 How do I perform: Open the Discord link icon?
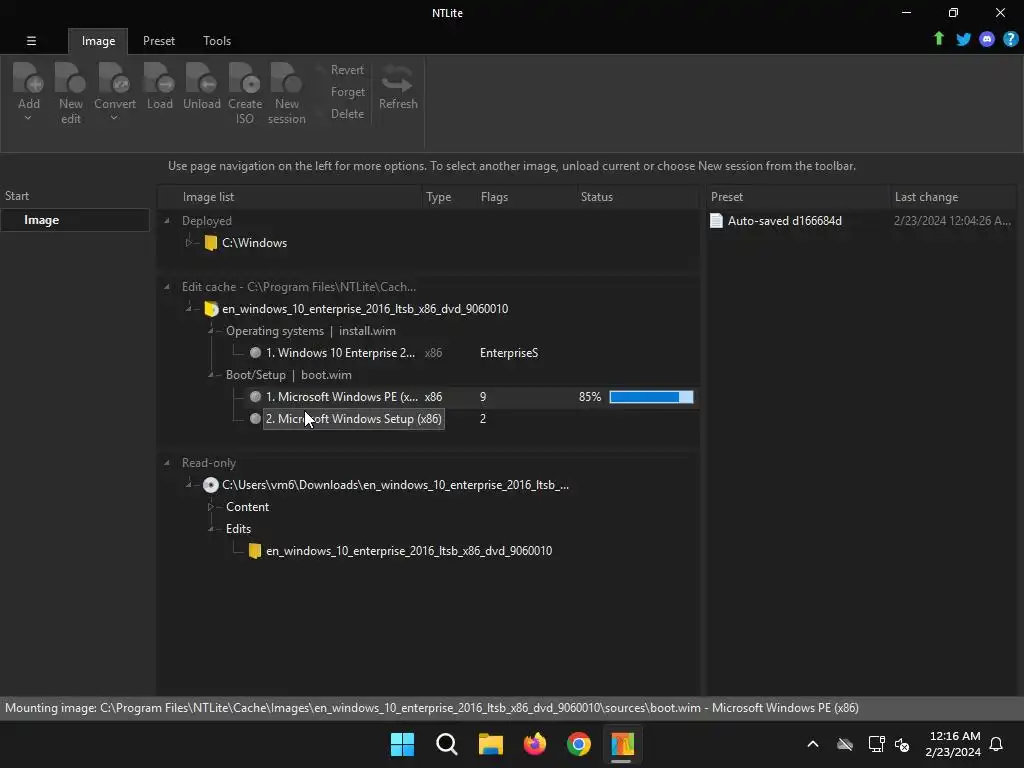click(x=987, y=39)
